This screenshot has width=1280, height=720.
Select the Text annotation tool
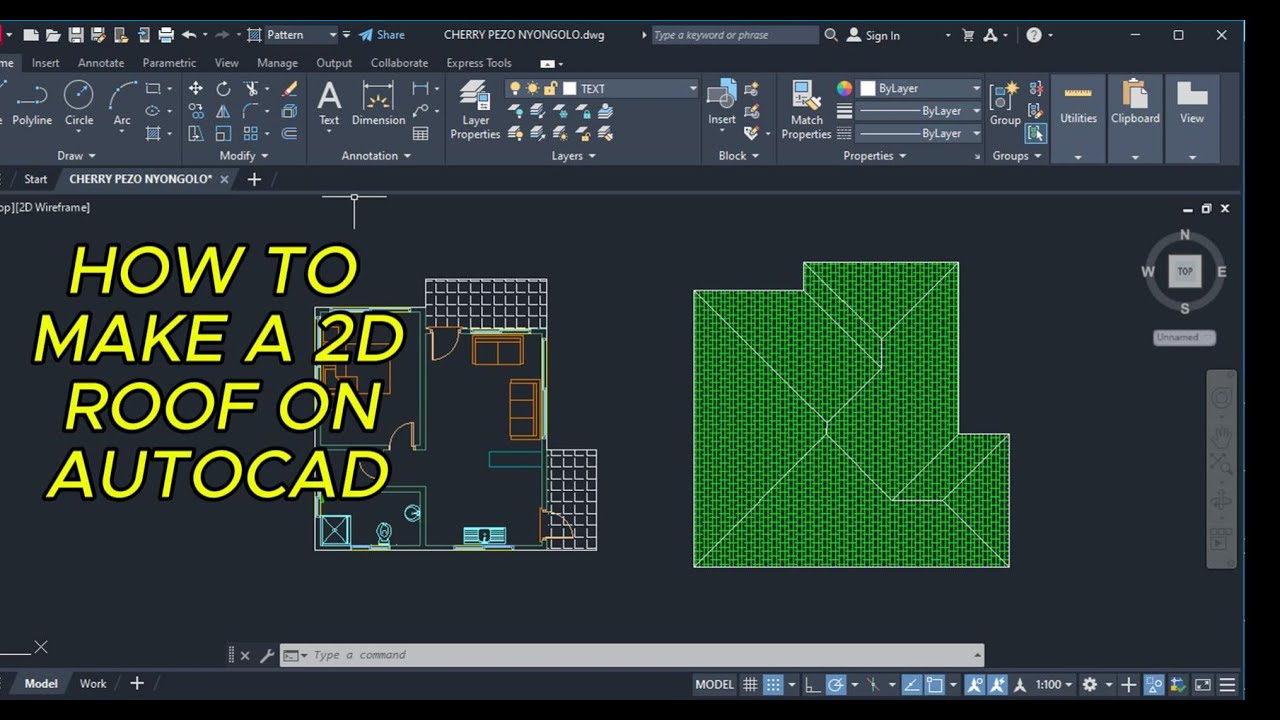[329, 104]
